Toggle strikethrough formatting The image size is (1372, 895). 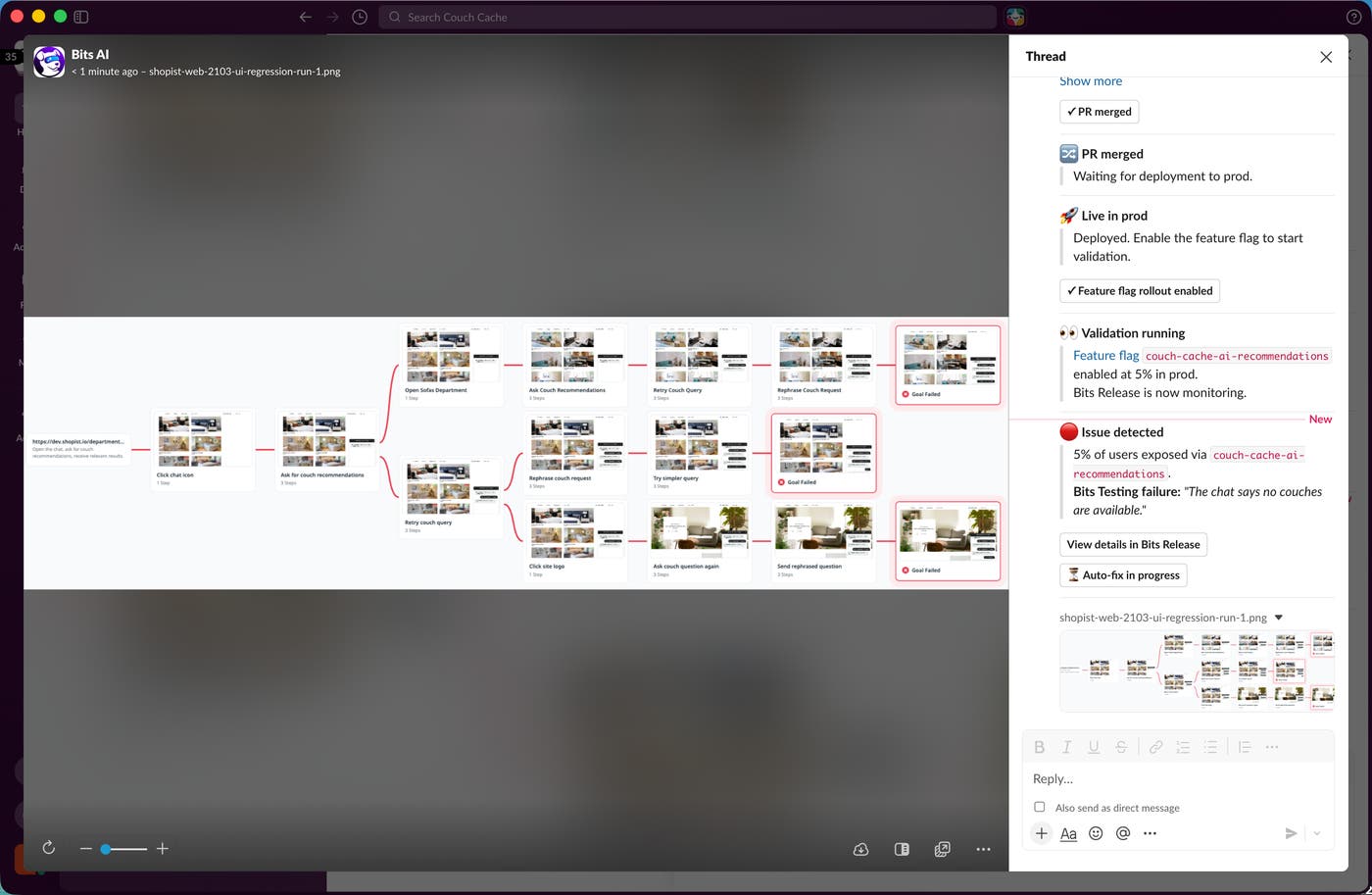point(1121,747)
